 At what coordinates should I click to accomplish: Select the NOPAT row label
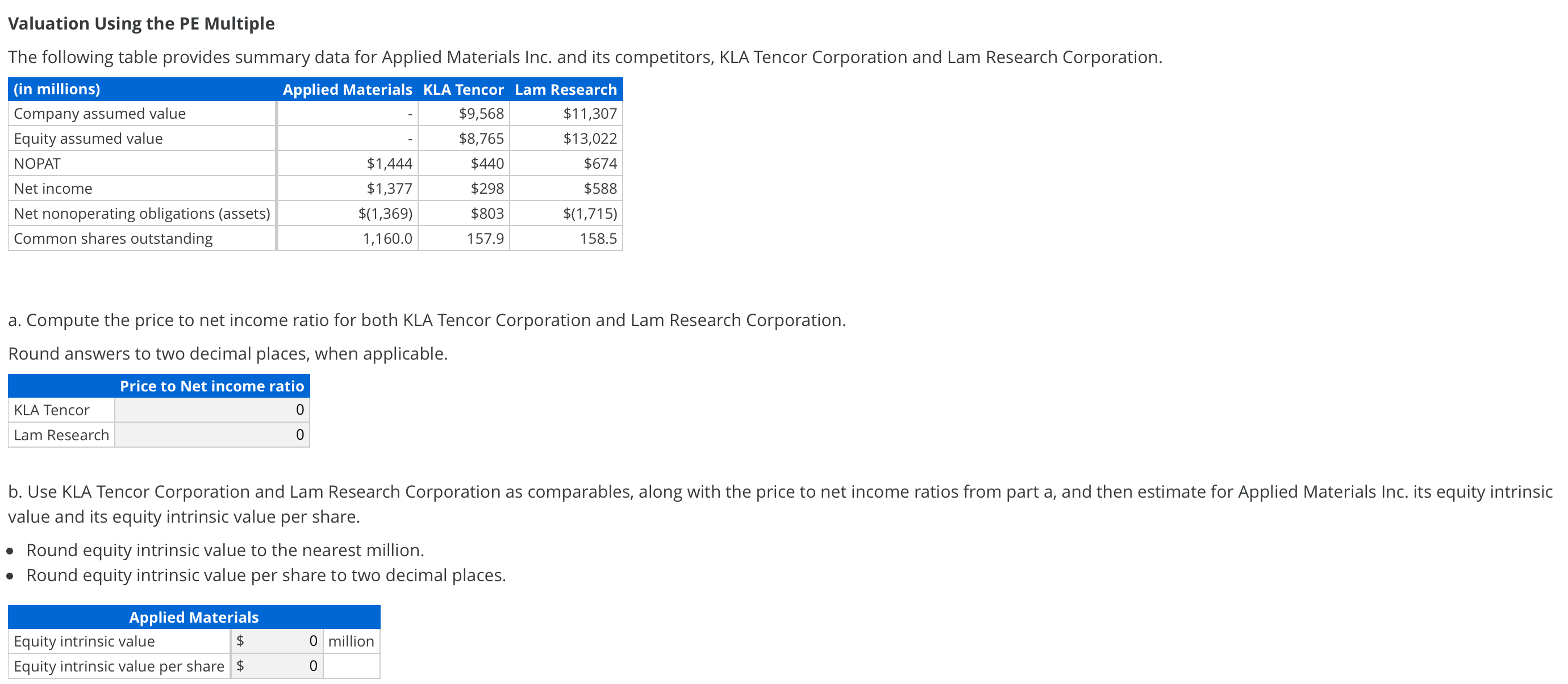(36, 163)
